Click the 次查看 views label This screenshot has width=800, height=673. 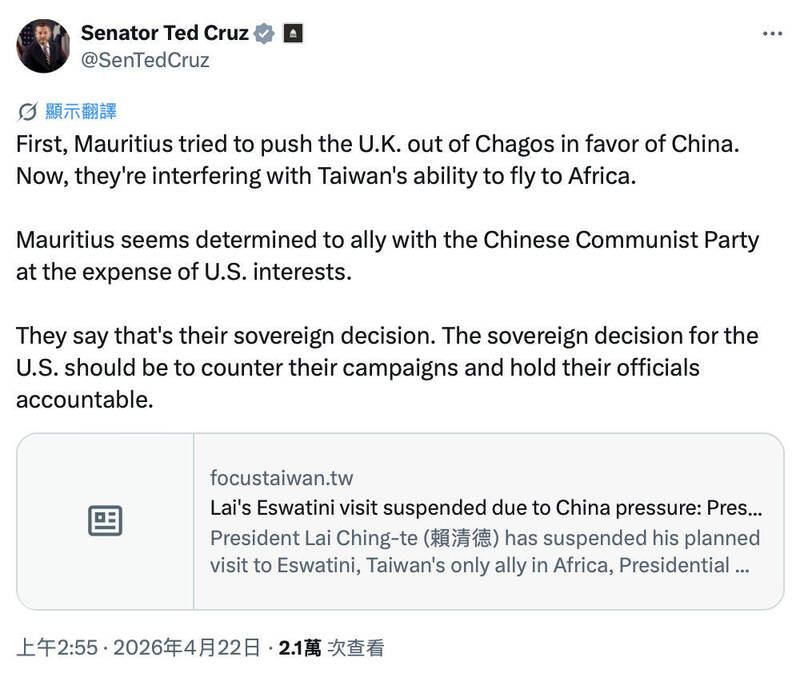coord(355,648)
